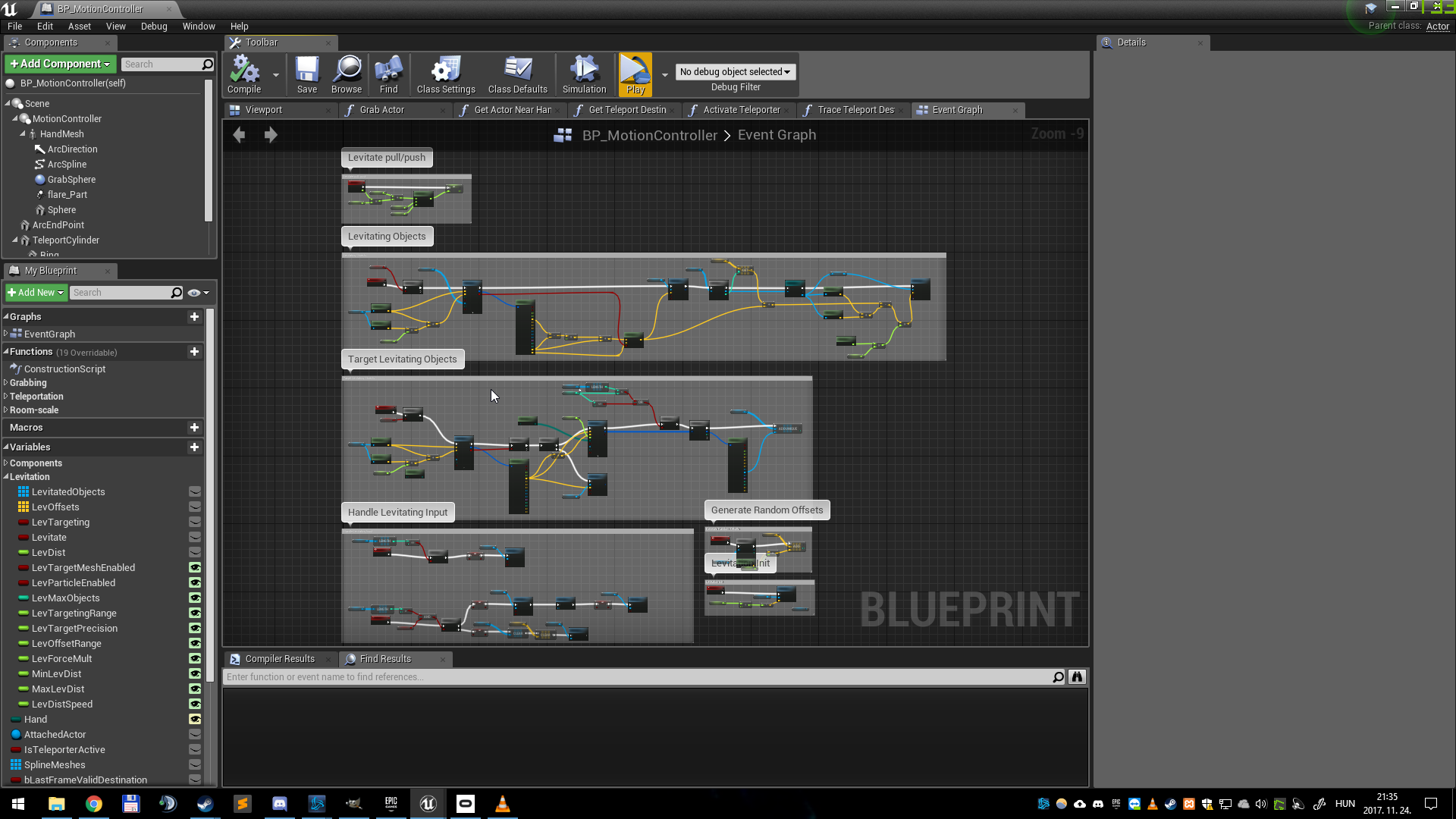This screenshot has height=819, width=1456.
Task: Save the blueprint with Save icon
Action: coord(306,74)
